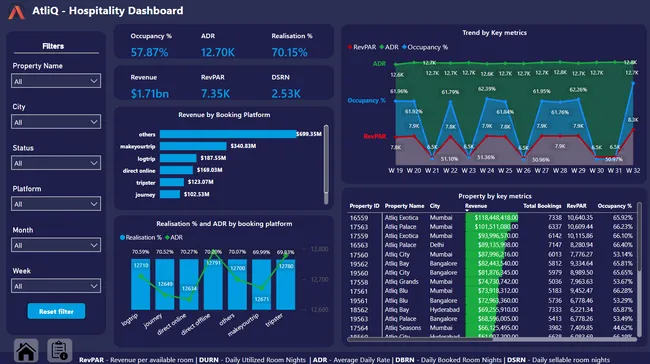Click the Realisation % KPI value 70.15%
This screenshot has height=364, width=650.
click(289, 53)
